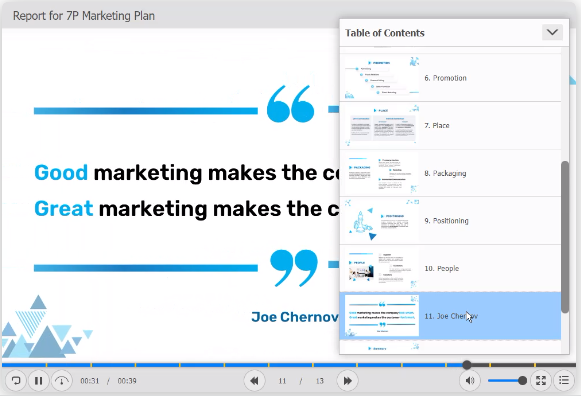Click the volume slider handle
The height and width of the screenshot is (399, 581).
point(522,380)
